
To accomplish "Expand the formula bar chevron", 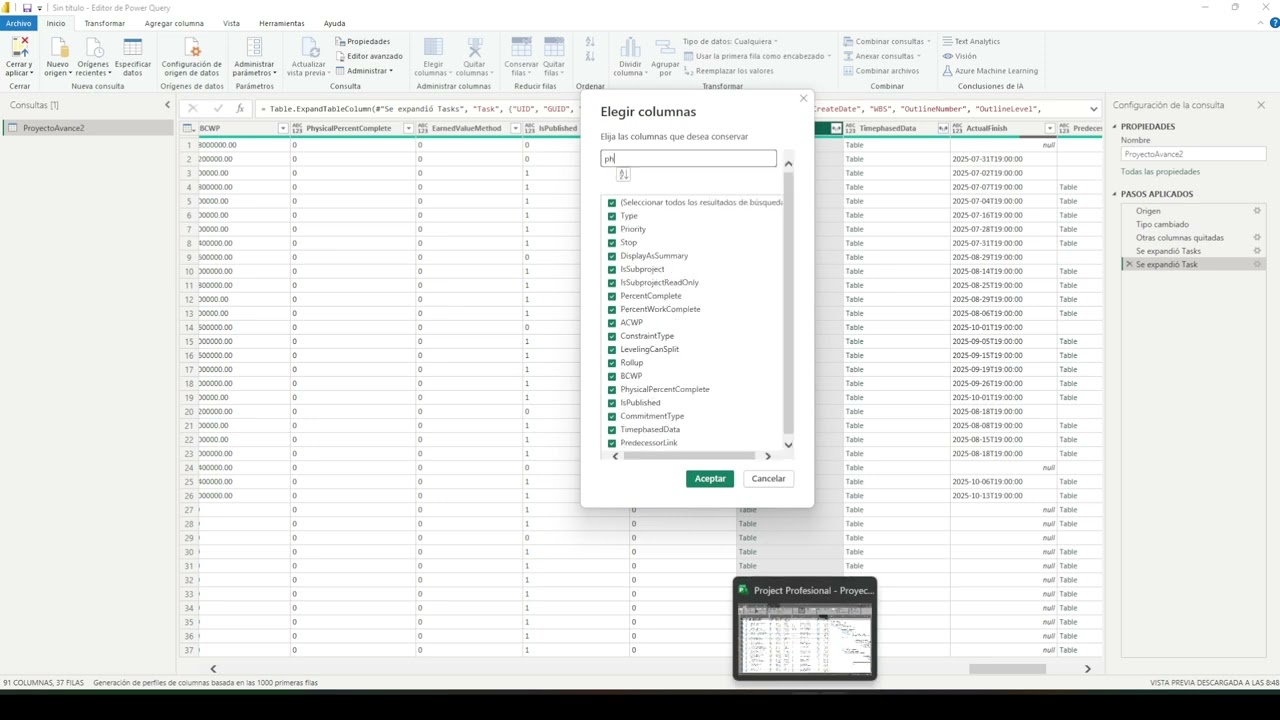I will click(1093, 108).
